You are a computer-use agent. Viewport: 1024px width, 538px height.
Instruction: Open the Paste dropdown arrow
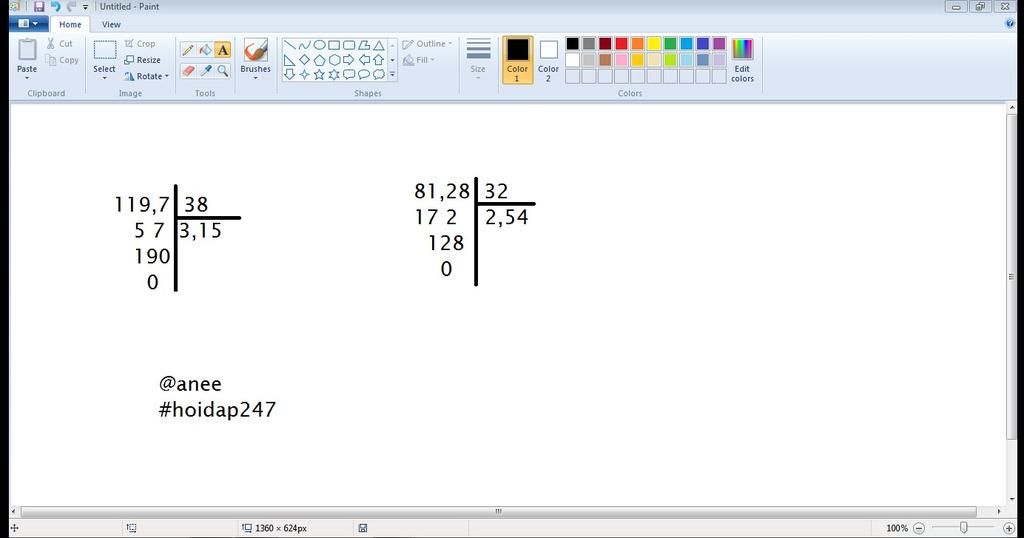(x=27, y=78)
